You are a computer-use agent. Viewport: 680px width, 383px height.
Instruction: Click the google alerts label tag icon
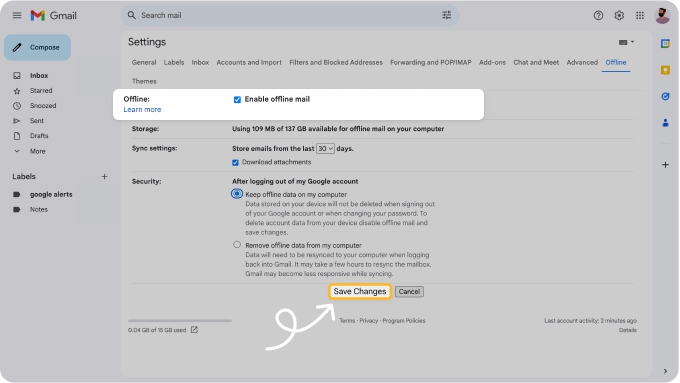(17, 194)
